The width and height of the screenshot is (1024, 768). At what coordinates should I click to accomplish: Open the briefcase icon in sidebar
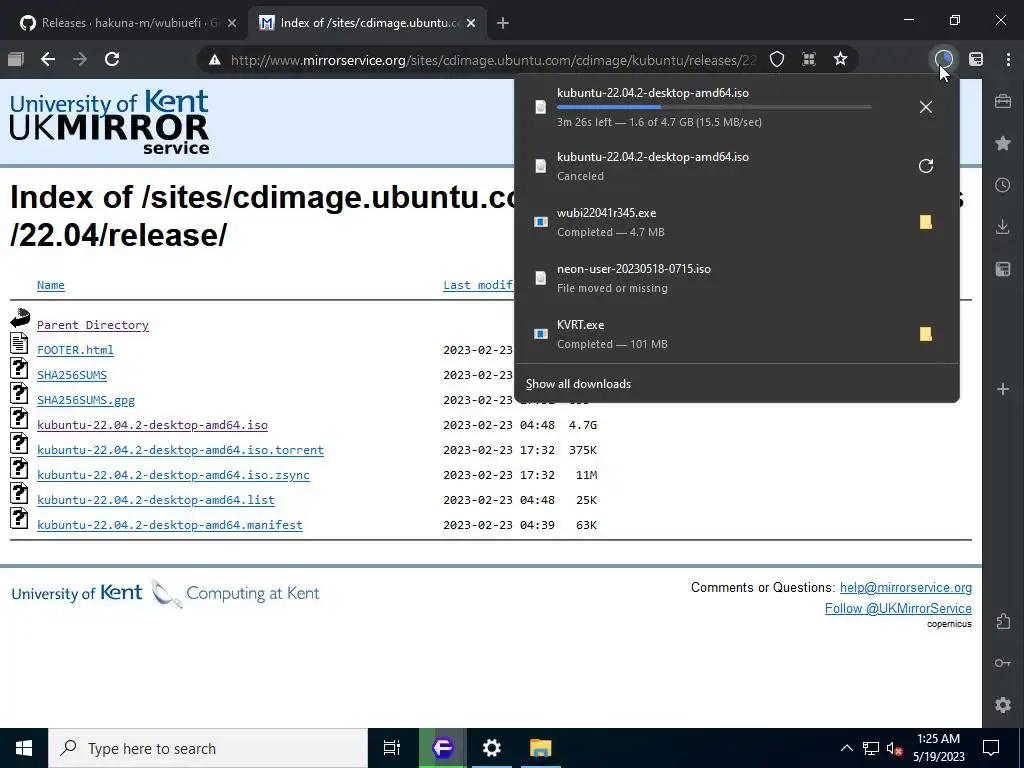1003,101
